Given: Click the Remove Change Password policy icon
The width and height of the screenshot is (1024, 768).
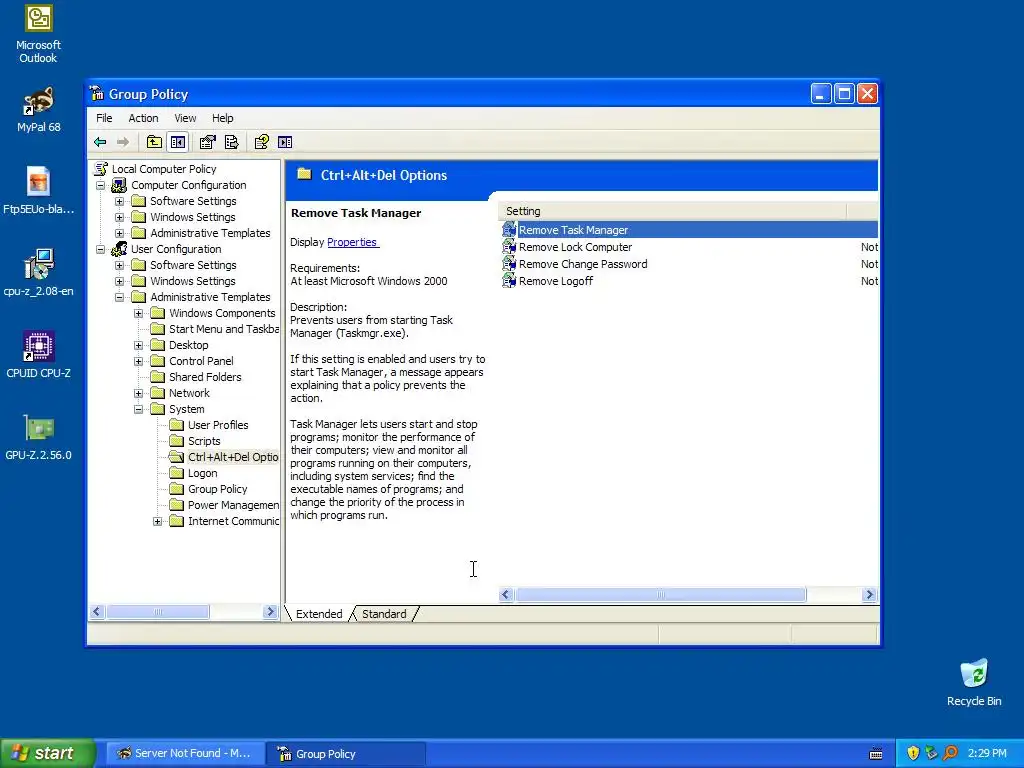Looking at the screenshot, I should point(509,264).
